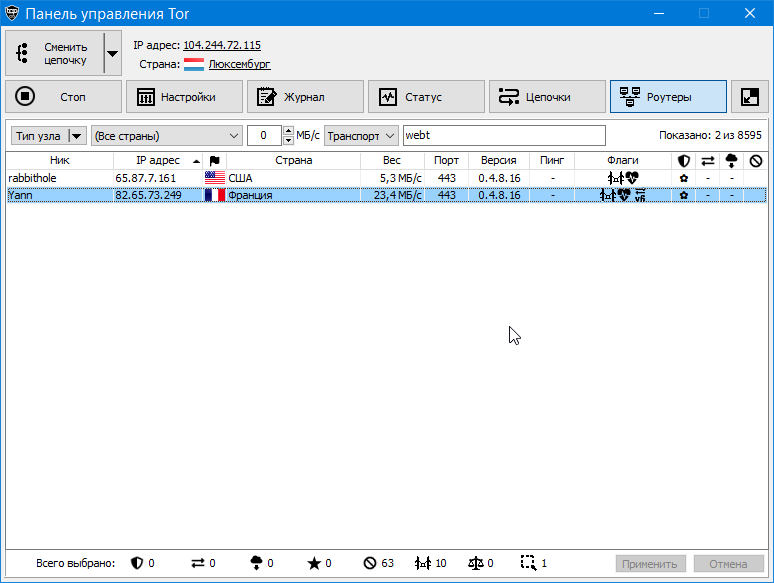This screenshot has height=583, width=774.
Task: Click the Отмена button
Action: coord(729,564)
